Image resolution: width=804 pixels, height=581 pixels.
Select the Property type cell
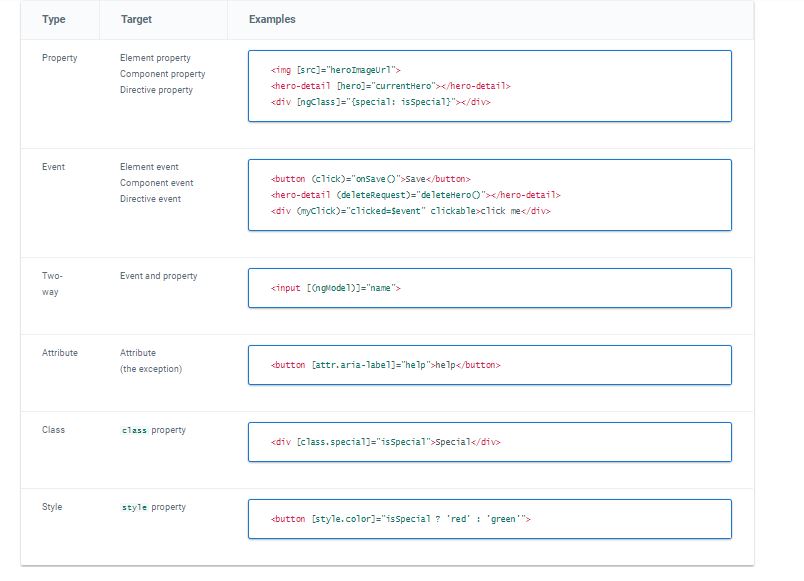pos(59,58)
